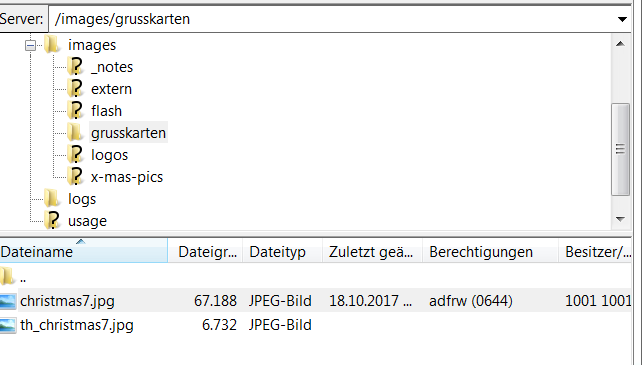Click the usage unknown-folder icon
This screenshot has height=365, width=642.
coord(52,220)
